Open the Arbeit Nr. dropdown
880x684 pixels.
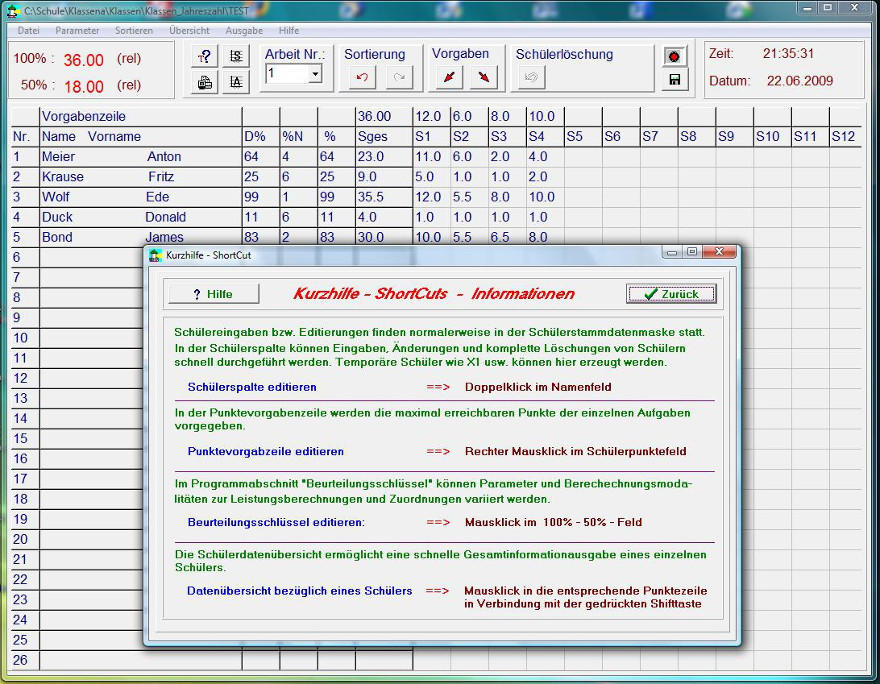click(x=315, y=74)
